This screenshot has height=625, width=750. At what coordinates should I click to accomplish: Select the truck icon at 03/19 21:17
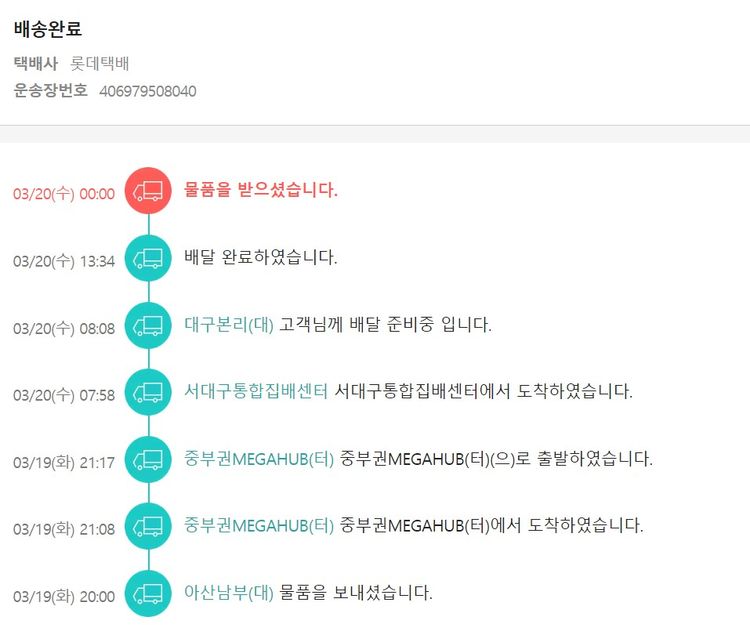pyautogui.click(x=148, y=459)
